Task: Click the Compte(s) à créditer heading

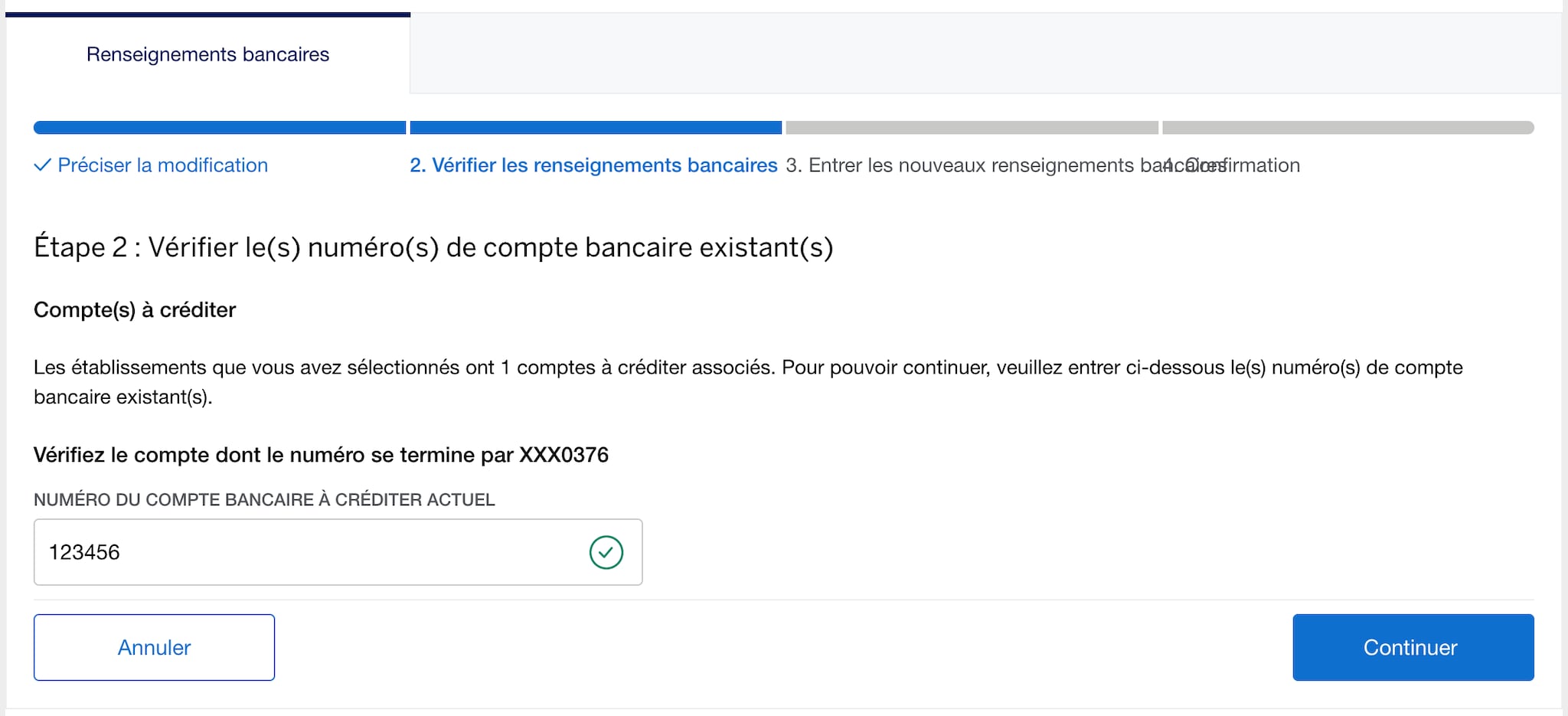Action: pos(134,309)
